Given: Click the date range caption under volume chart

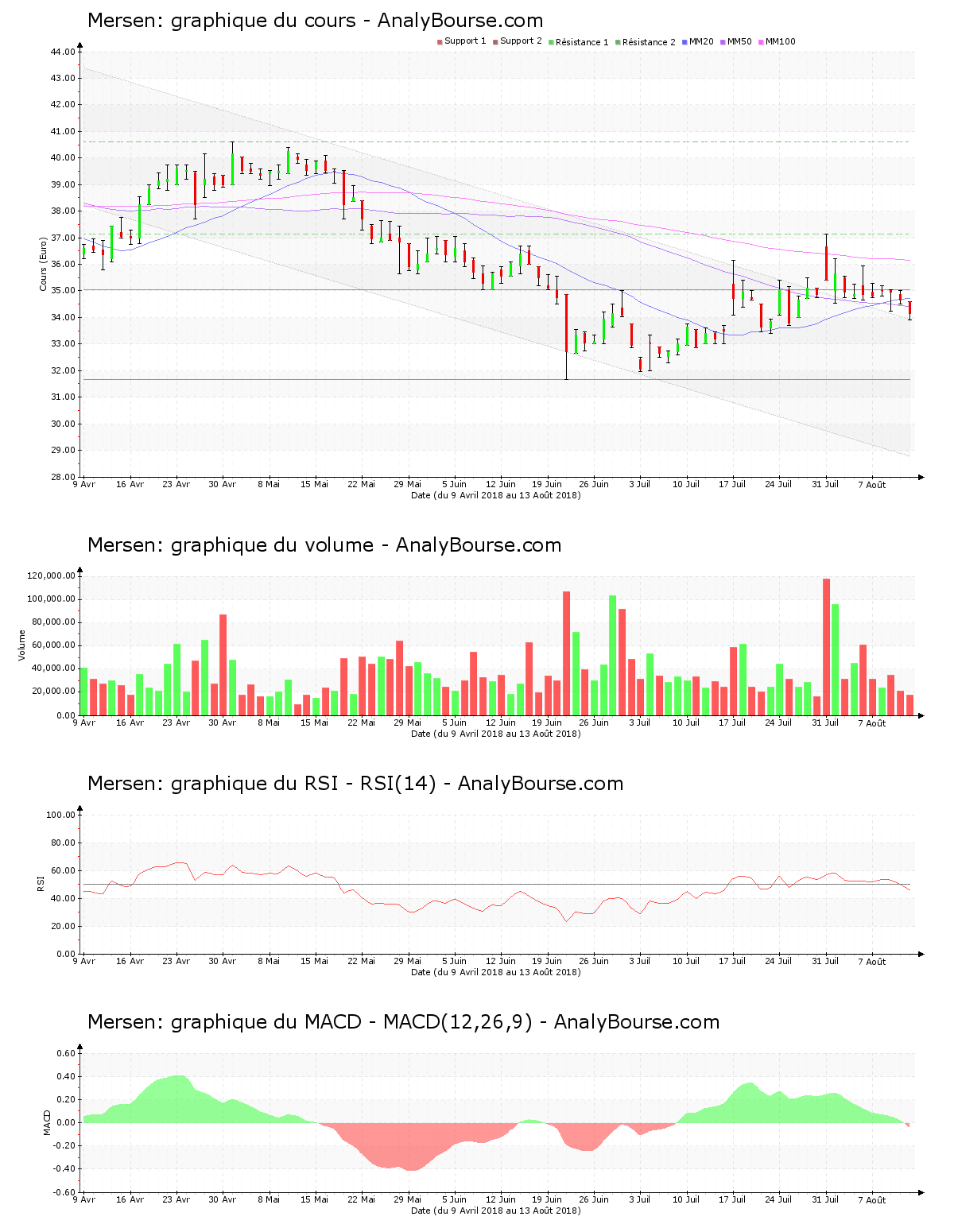Looking at the screenshot, I should coord(495,734).
